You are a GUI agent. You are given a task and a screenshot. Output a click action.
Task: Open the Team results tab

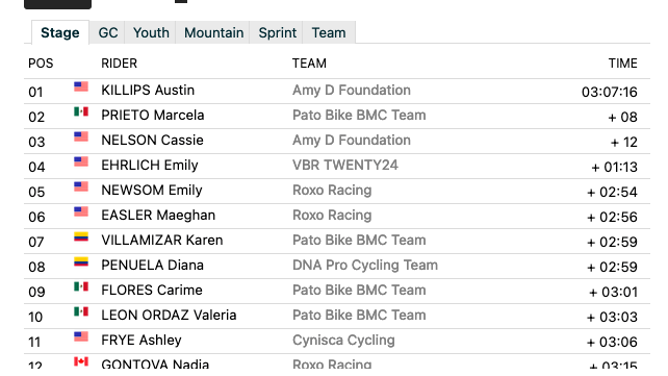[329, 33]
